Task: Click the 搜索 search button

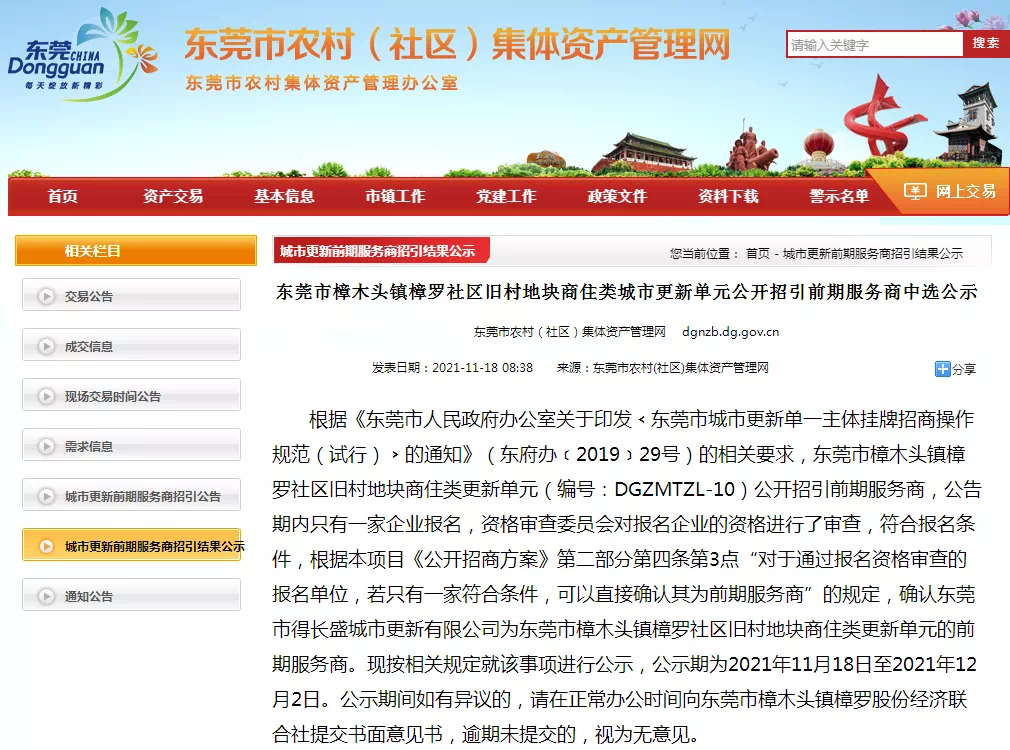Action: coord(986,44)
